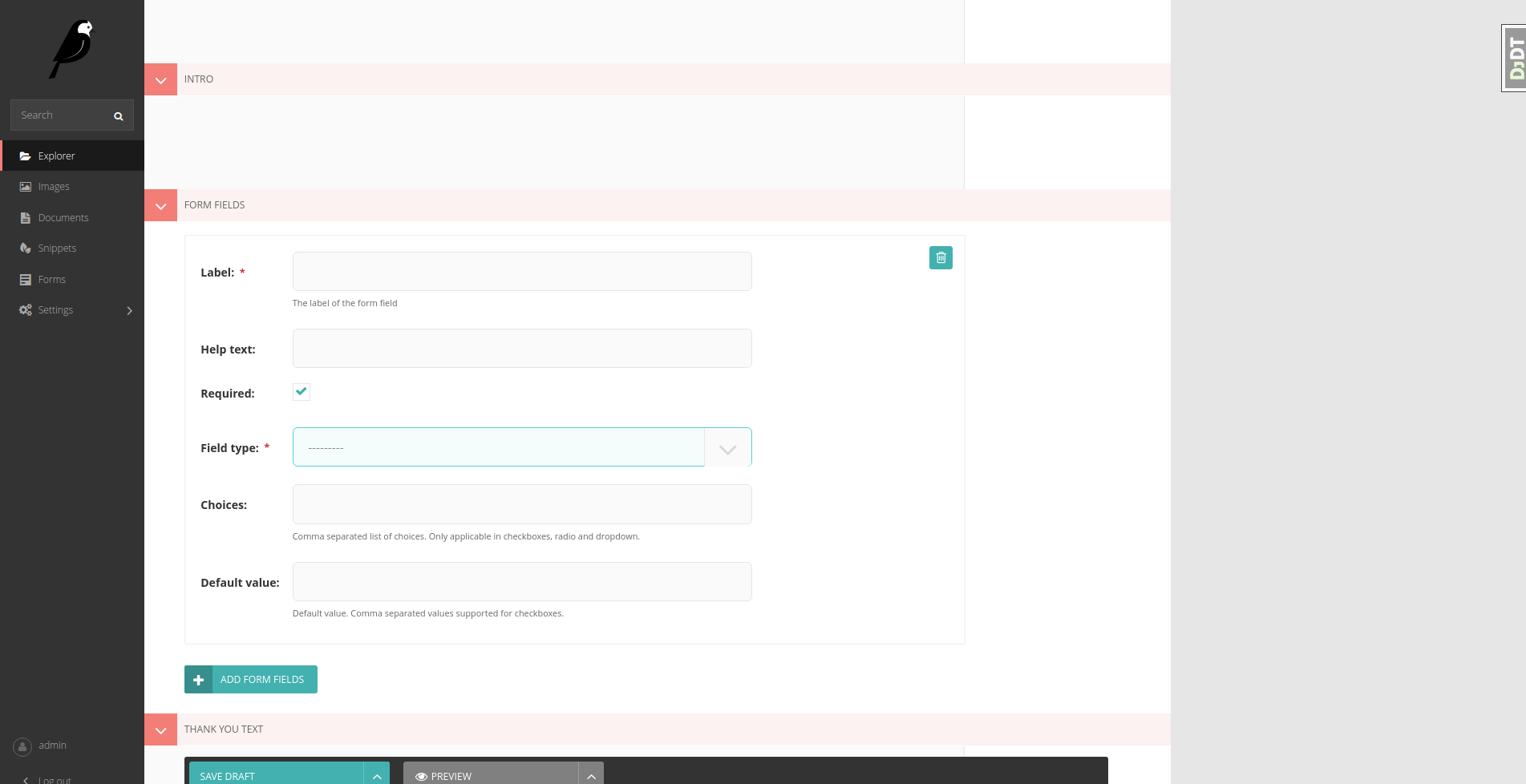
Task: Open Images in the sidebar
Action: tap(72, 187)
